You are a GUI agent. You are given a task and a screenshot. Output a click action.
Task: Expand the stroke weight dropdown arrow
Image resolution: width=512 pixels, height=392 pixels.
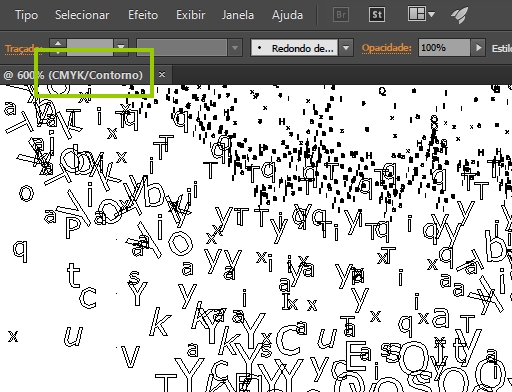121,48
